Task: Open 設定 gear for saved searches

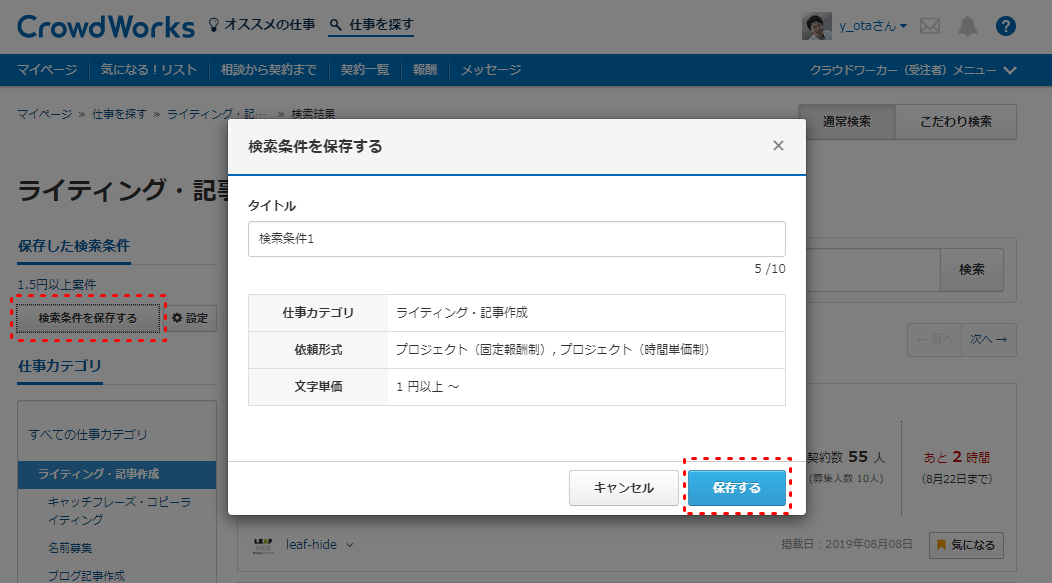Action: 190,318
